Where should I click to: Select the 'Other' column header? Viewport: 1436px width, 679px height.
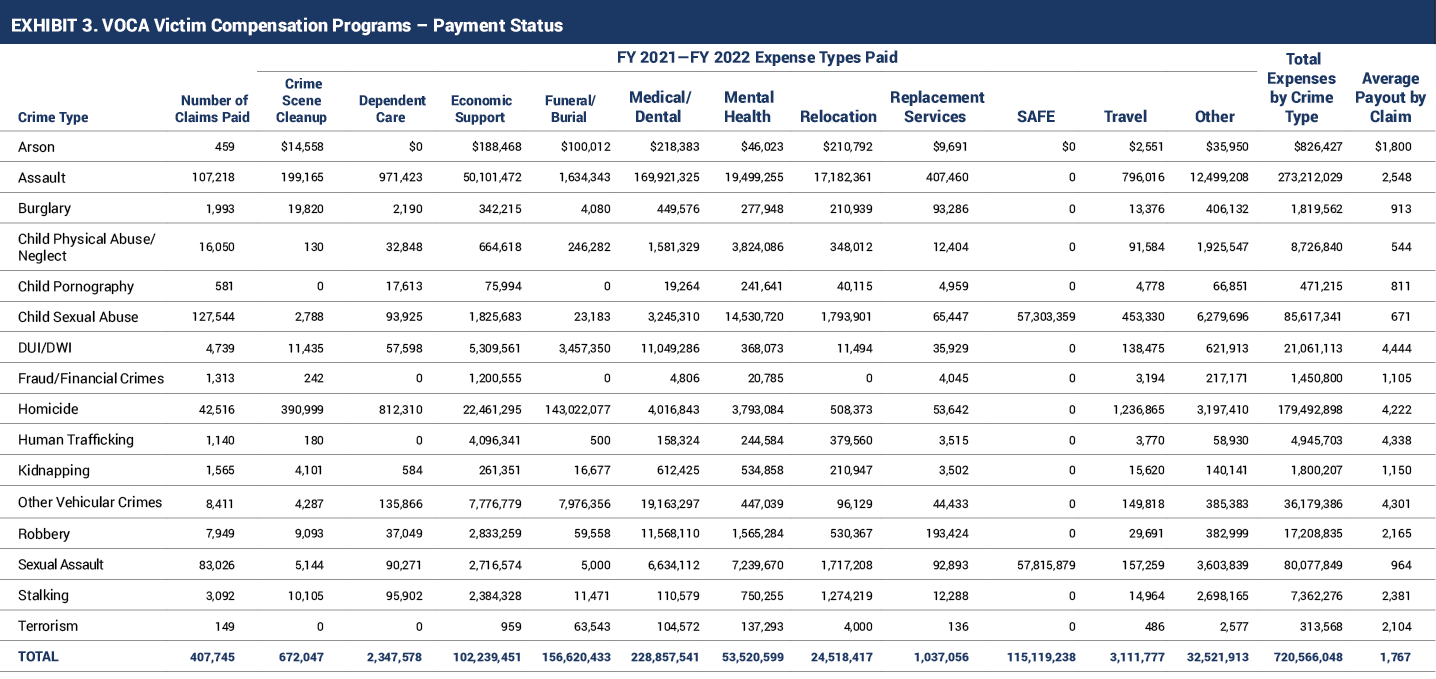tap(1214, 117)
